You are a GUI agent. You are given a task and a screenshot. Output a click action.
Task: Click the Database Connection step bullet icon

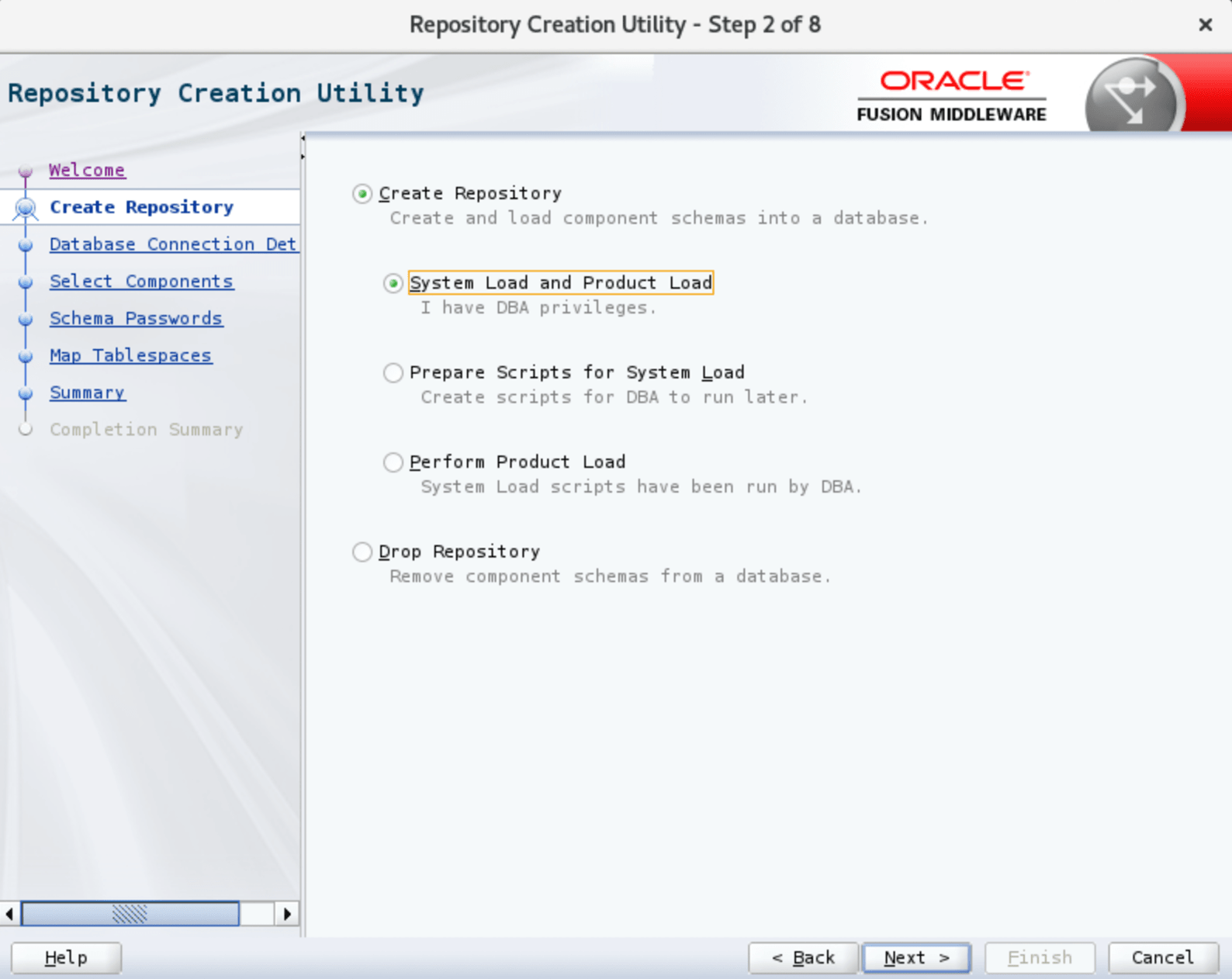(26, 245)
